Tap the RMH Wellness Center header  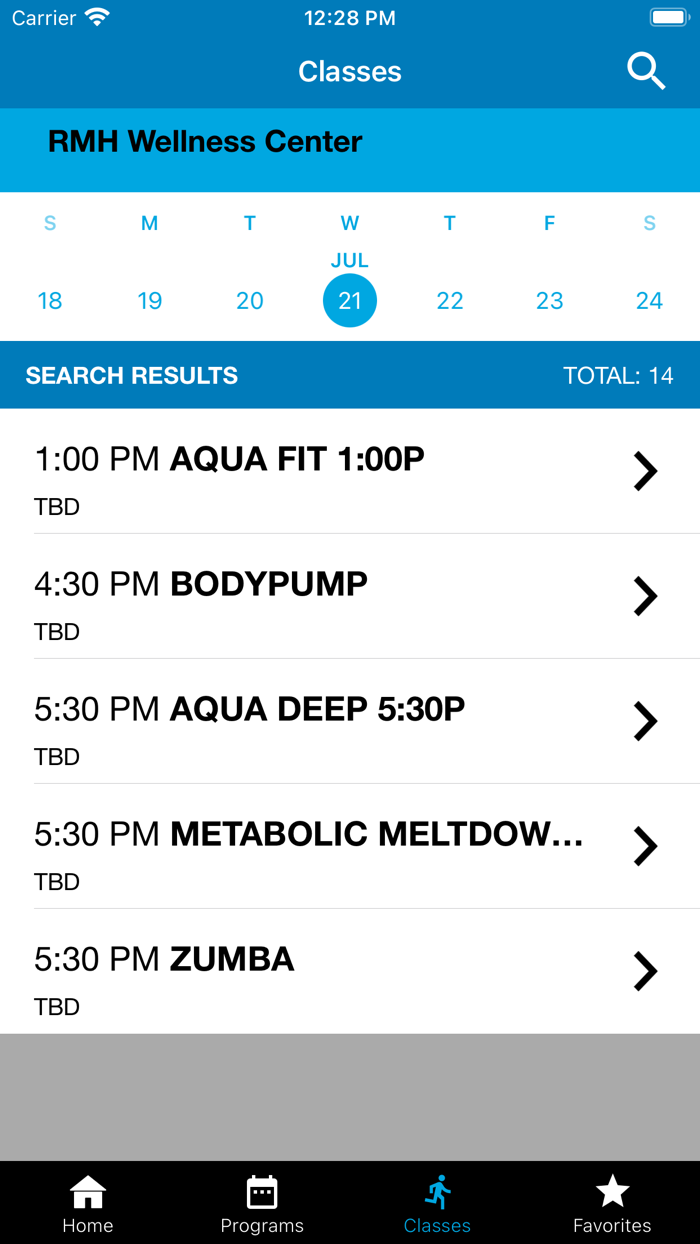[x=205, y=142]
